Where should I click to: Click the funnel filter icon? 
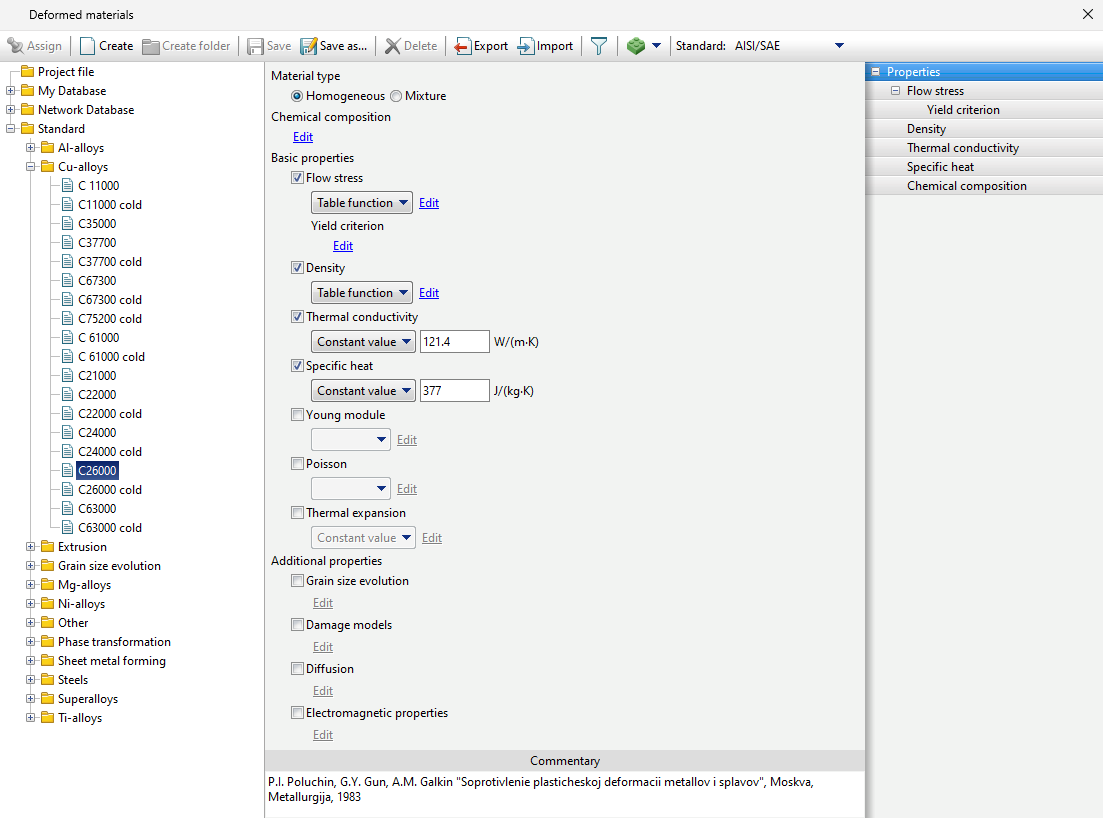(x=598, y=46)
